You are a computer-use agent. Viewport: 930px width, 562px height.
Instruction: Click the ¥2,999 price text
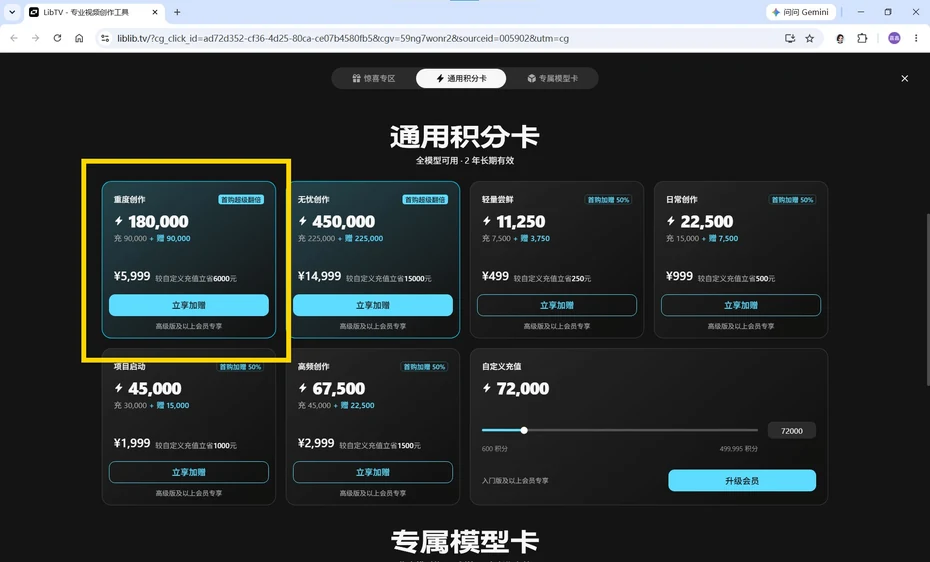(x=316, y=443)
